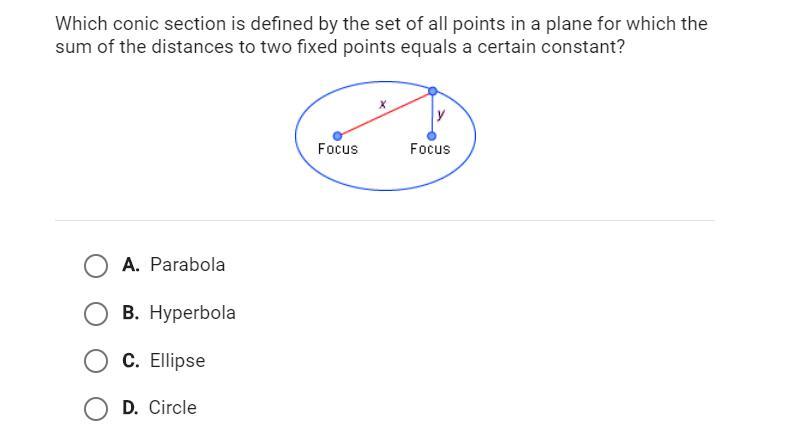Click the 'Parabola' answer text

click(187, 265)
